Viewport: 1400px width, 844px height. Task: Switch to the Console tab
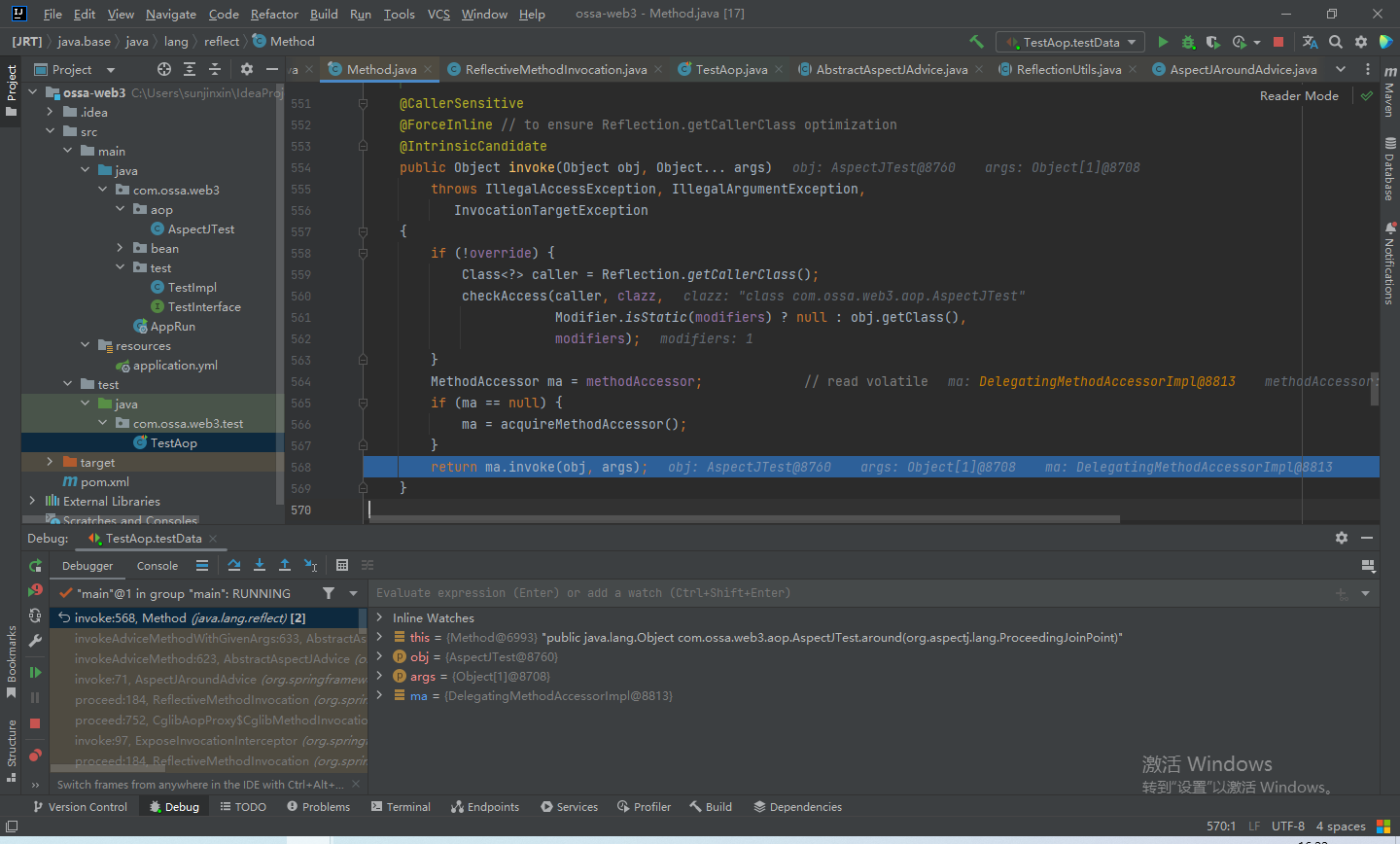coord(157,565)
